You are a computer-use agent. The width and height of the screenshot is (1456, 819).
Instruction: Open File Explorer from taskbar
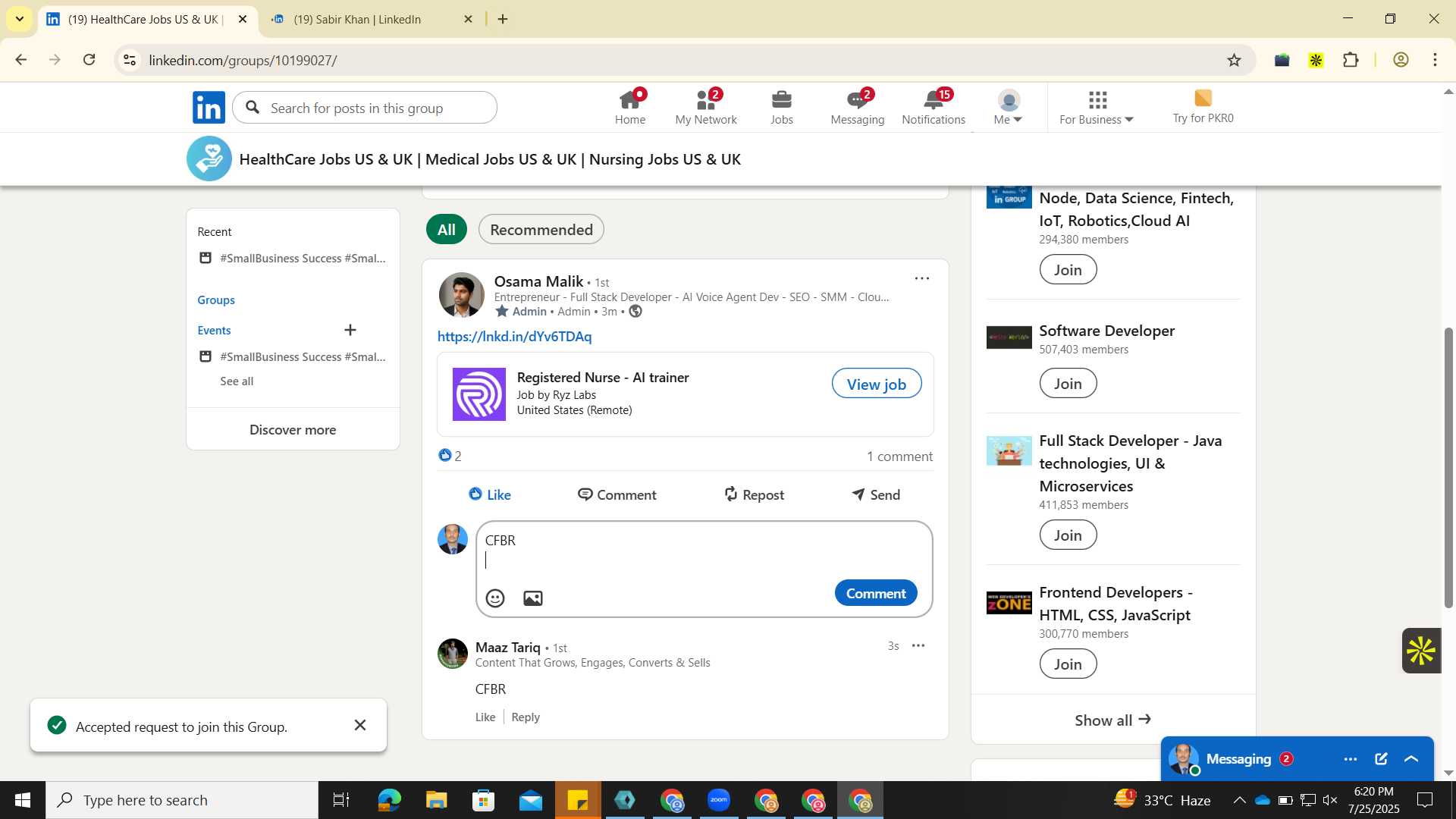436,800
